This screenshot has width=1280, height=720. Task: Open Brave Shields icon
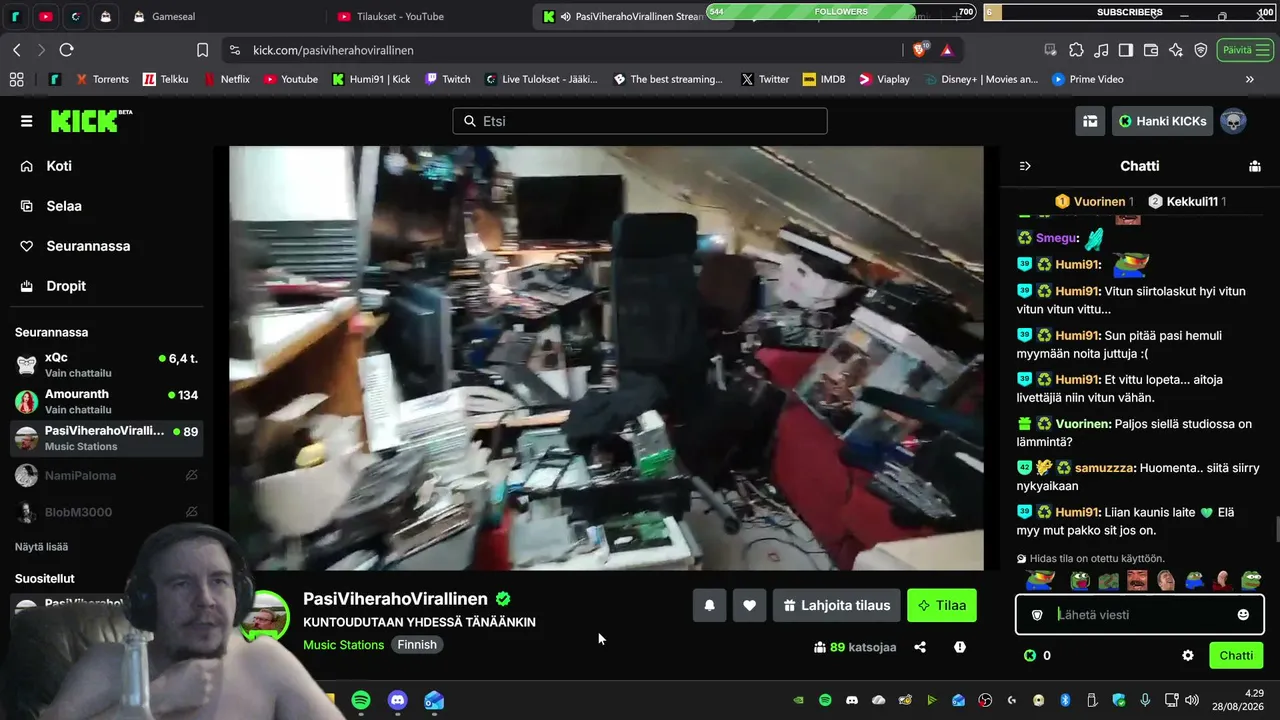tap(920, 50)
